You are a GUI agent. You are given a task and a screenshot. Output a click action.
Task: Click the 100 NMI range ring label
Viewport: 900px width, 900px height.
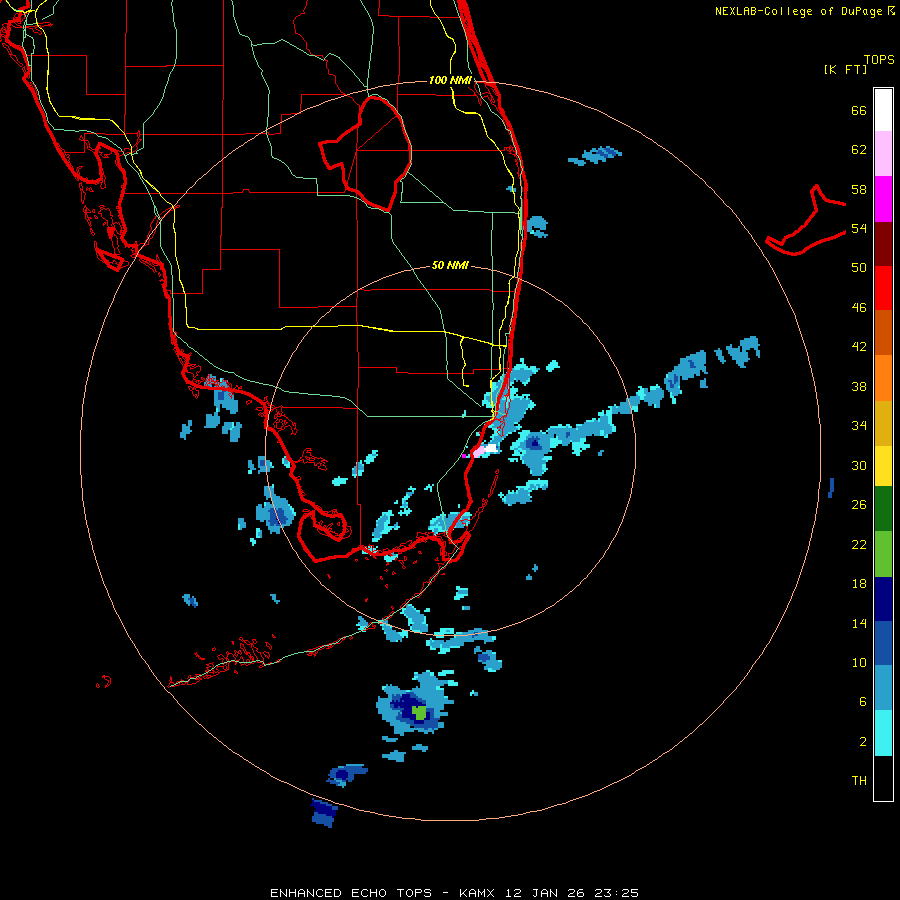click(450, 80)
